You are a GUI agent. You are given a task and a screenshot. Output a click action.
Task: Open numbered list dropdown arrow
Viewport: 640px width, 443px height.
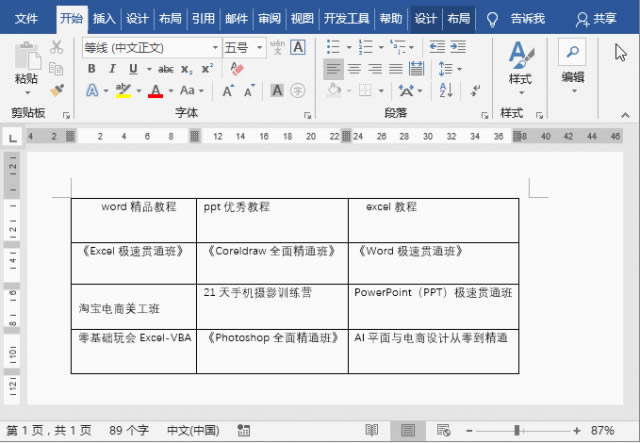[x=381, y=47]
